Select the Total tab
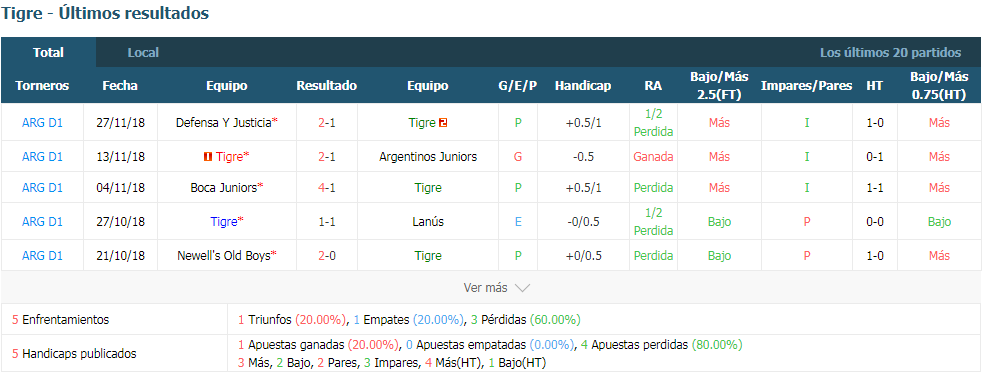This screenshot has height=380, width=982. click(x=48, y=53)
